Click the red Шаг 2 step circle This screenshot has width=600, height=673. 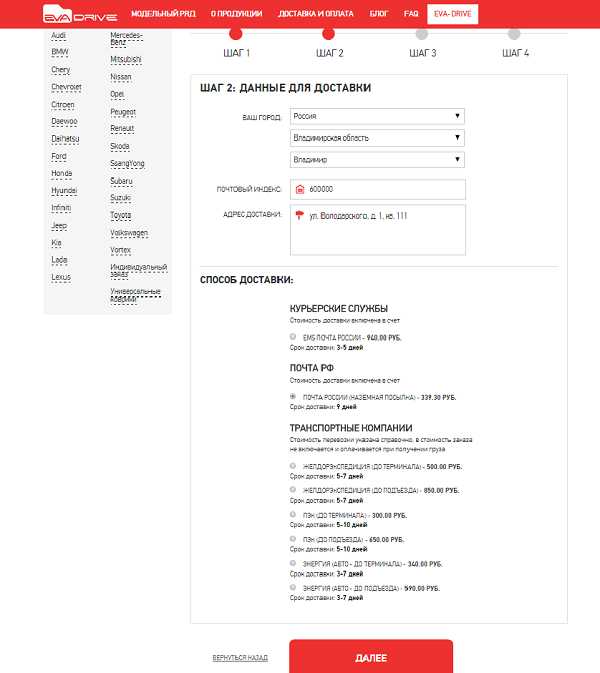click(329, 34)
